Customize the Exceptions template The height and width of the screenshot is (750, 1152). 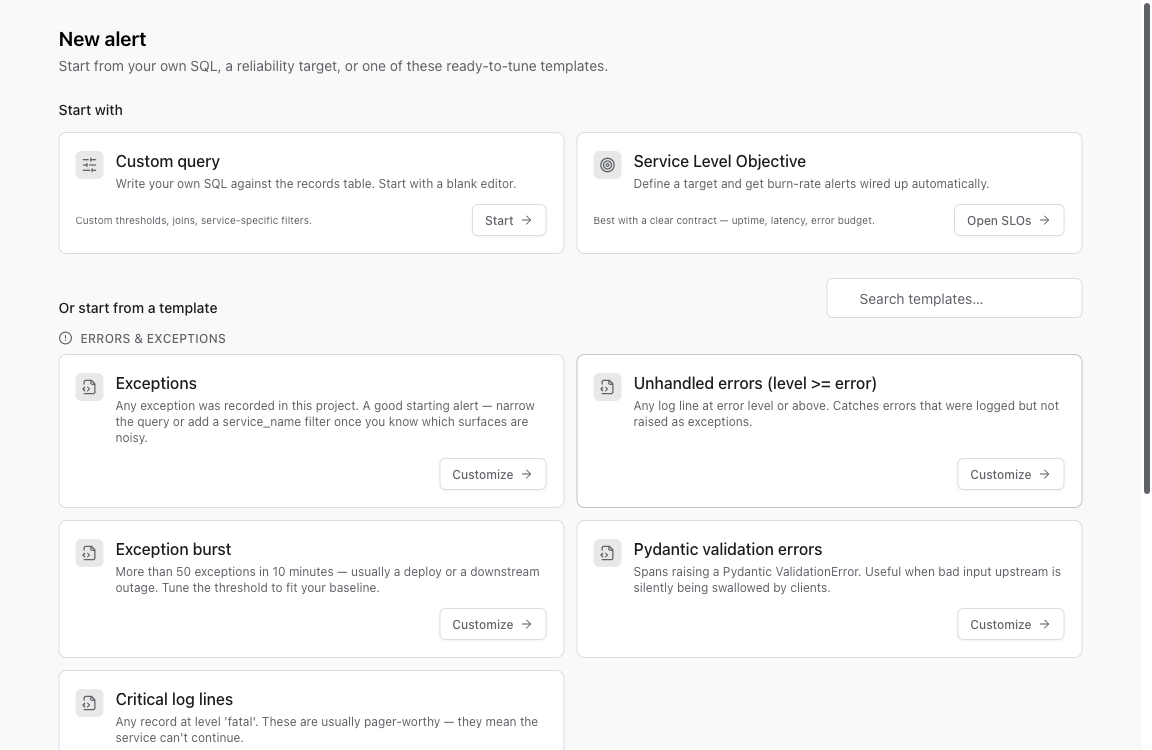point(492,475)
